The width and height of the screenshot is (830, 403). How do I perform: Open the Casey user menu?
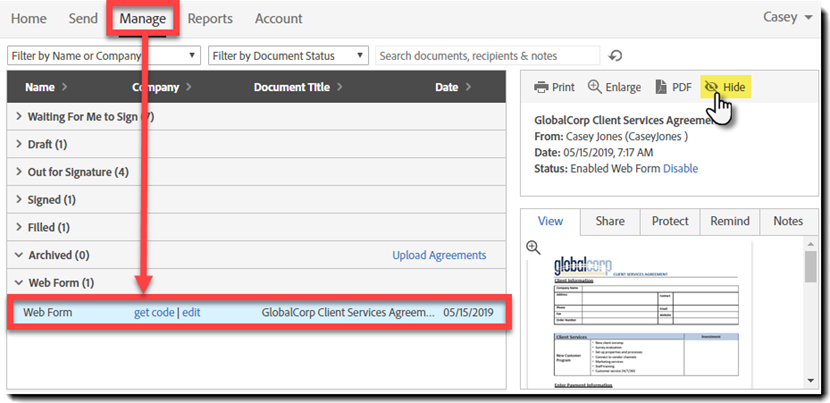point(787,17)
